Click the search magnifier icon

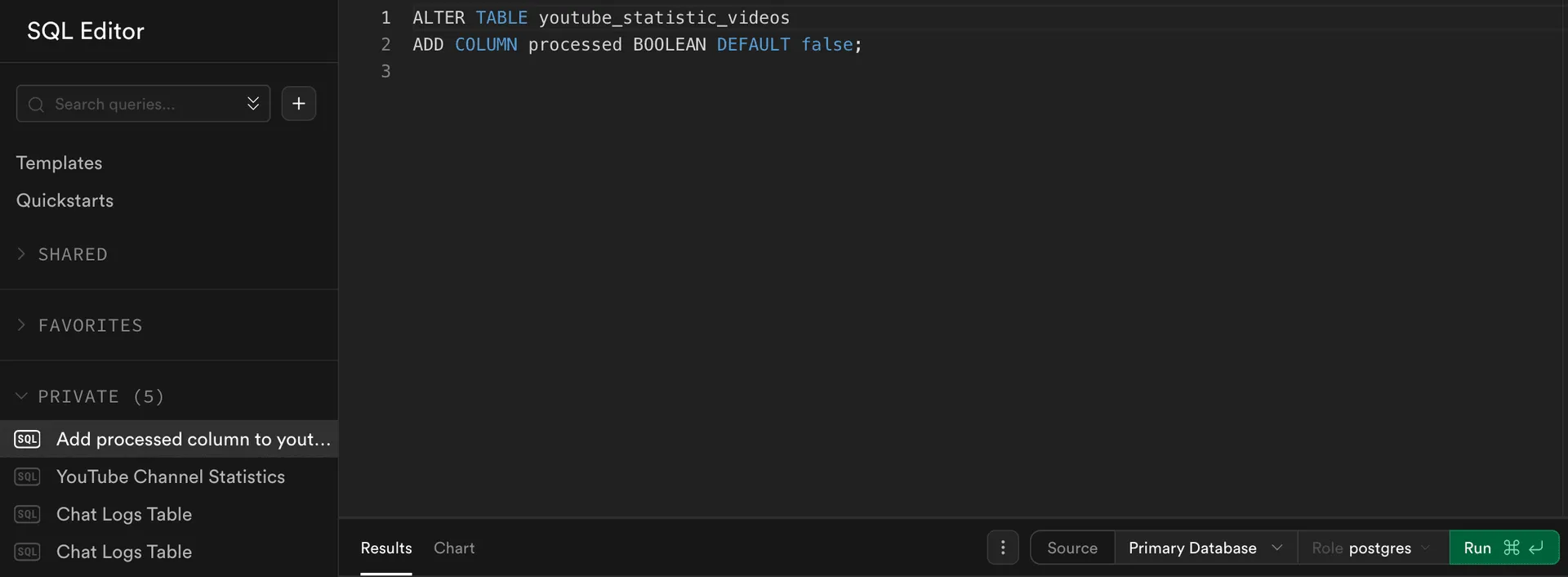point(36,105)
